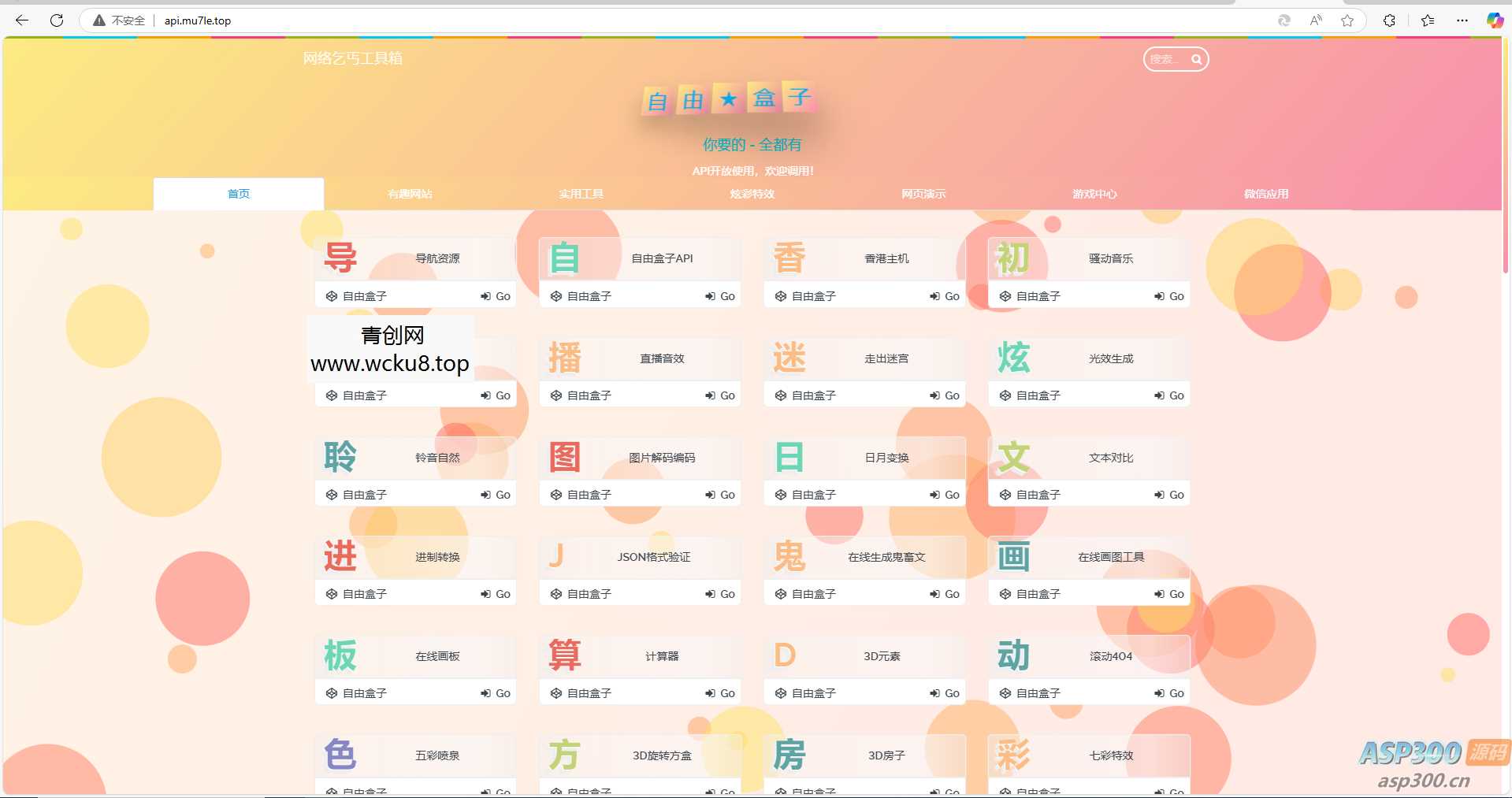Open 骚动音乐 via the 初 icon
The height and width of the screenshot is (798, 1512).
tap(1013, 258)
